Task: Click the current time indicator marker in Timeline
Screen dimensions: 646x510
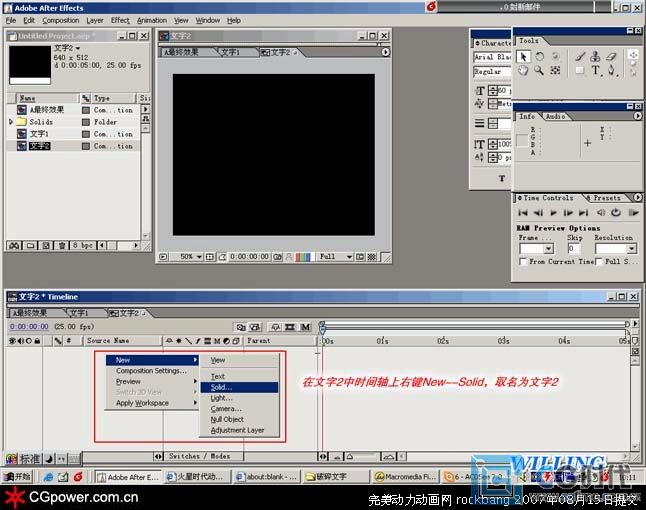Action: click(323, 328)
